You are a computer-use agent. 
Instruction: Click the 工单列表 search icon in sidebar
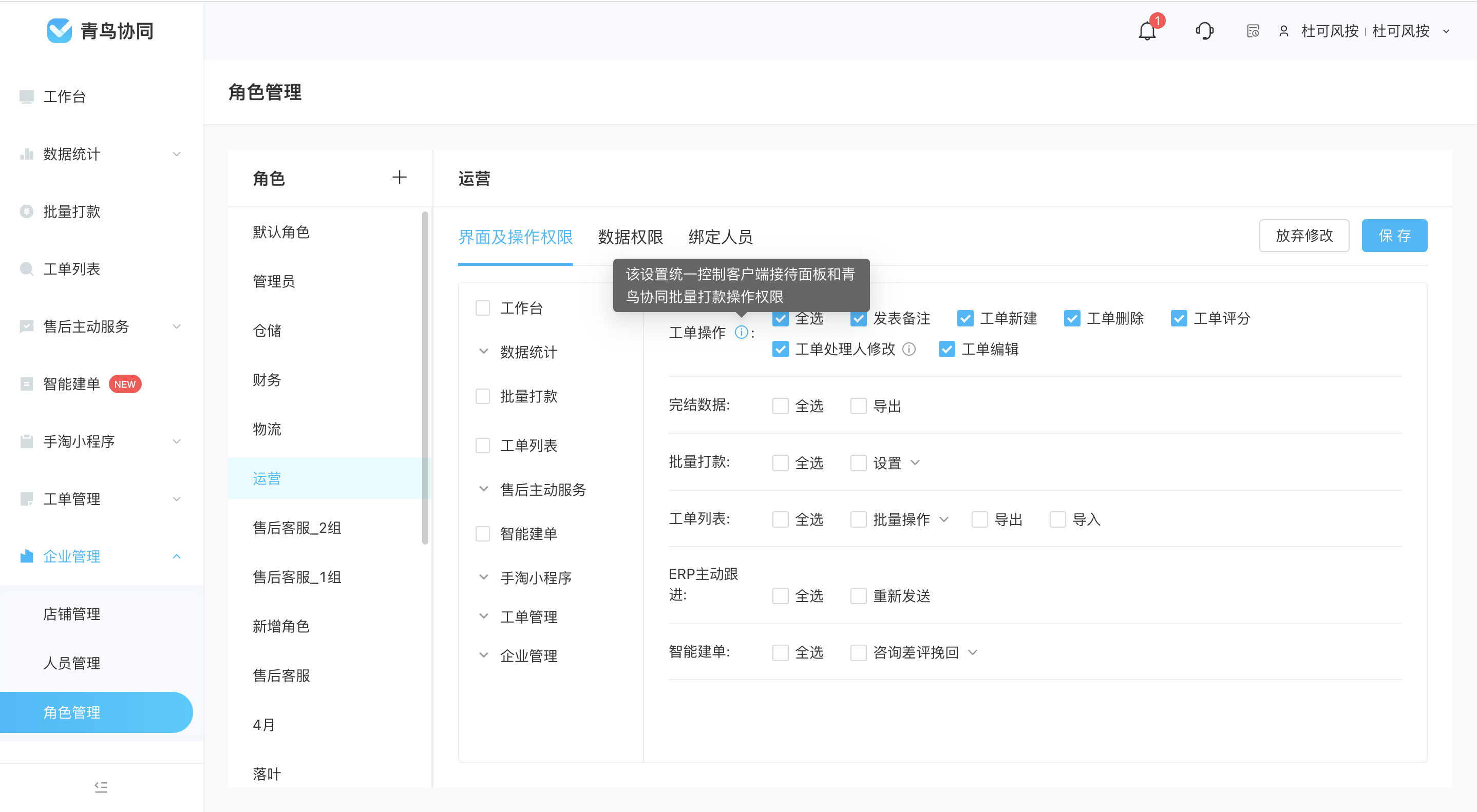[26, 269]
